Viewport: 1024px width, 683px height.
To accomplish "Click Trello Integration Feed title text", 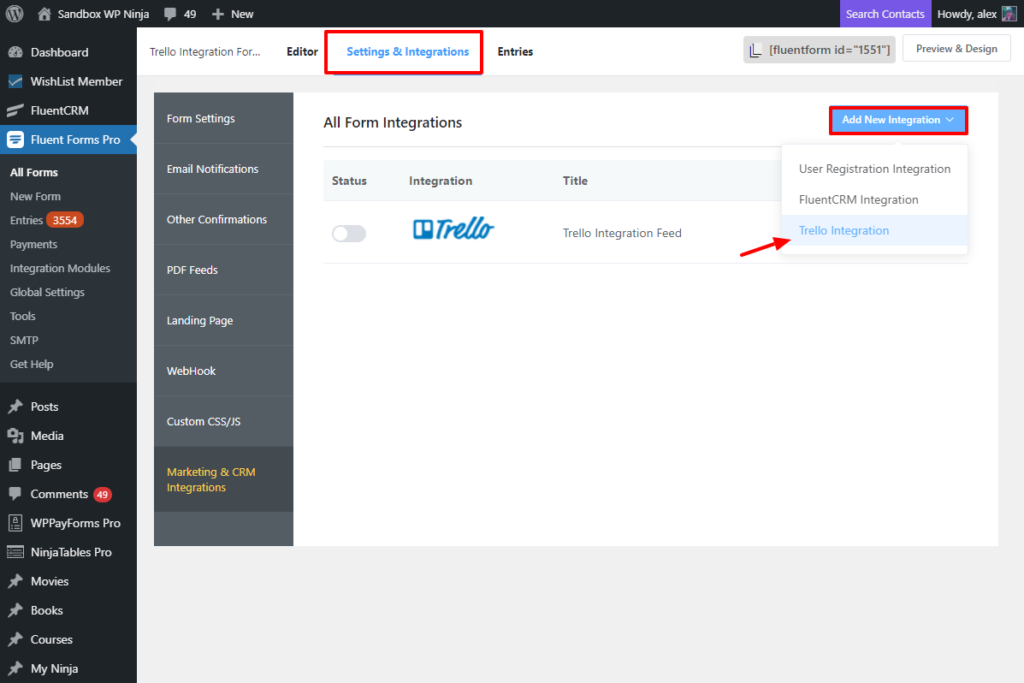I will 622,233.
